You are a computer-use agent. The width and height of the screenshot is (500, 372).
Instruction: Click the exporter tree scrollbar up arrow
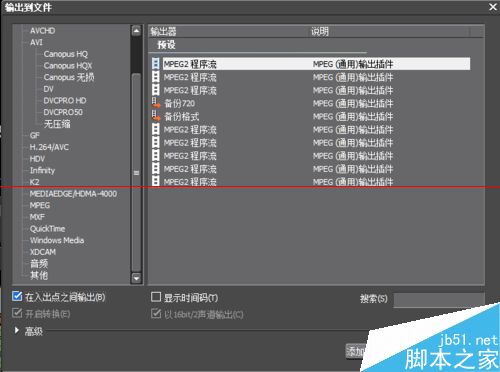pyautogui.click(x=136, y=31)
